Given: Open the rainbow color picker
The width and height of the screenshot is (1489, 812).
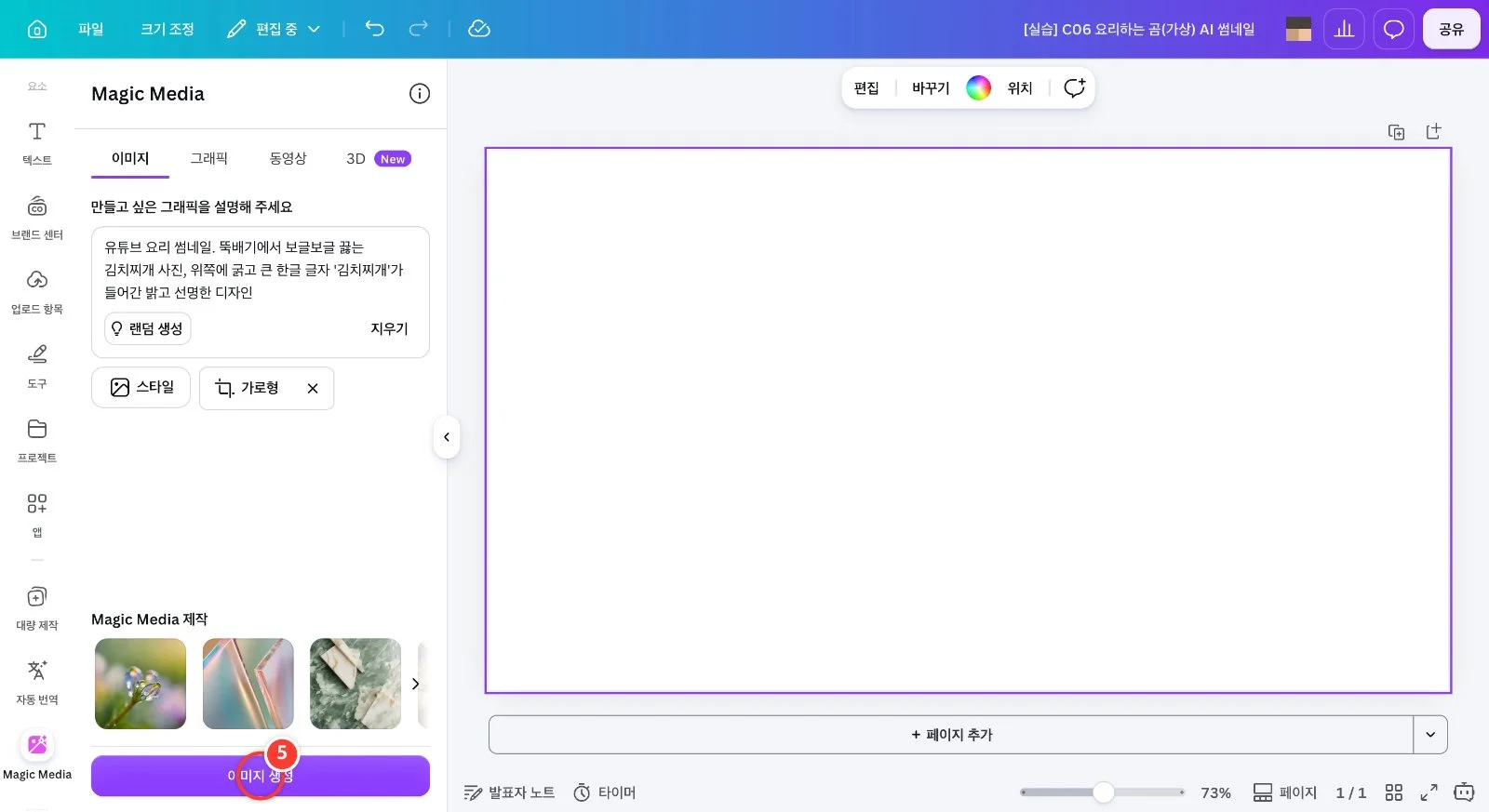Looking at the screenshot, I should coord(978,87).
